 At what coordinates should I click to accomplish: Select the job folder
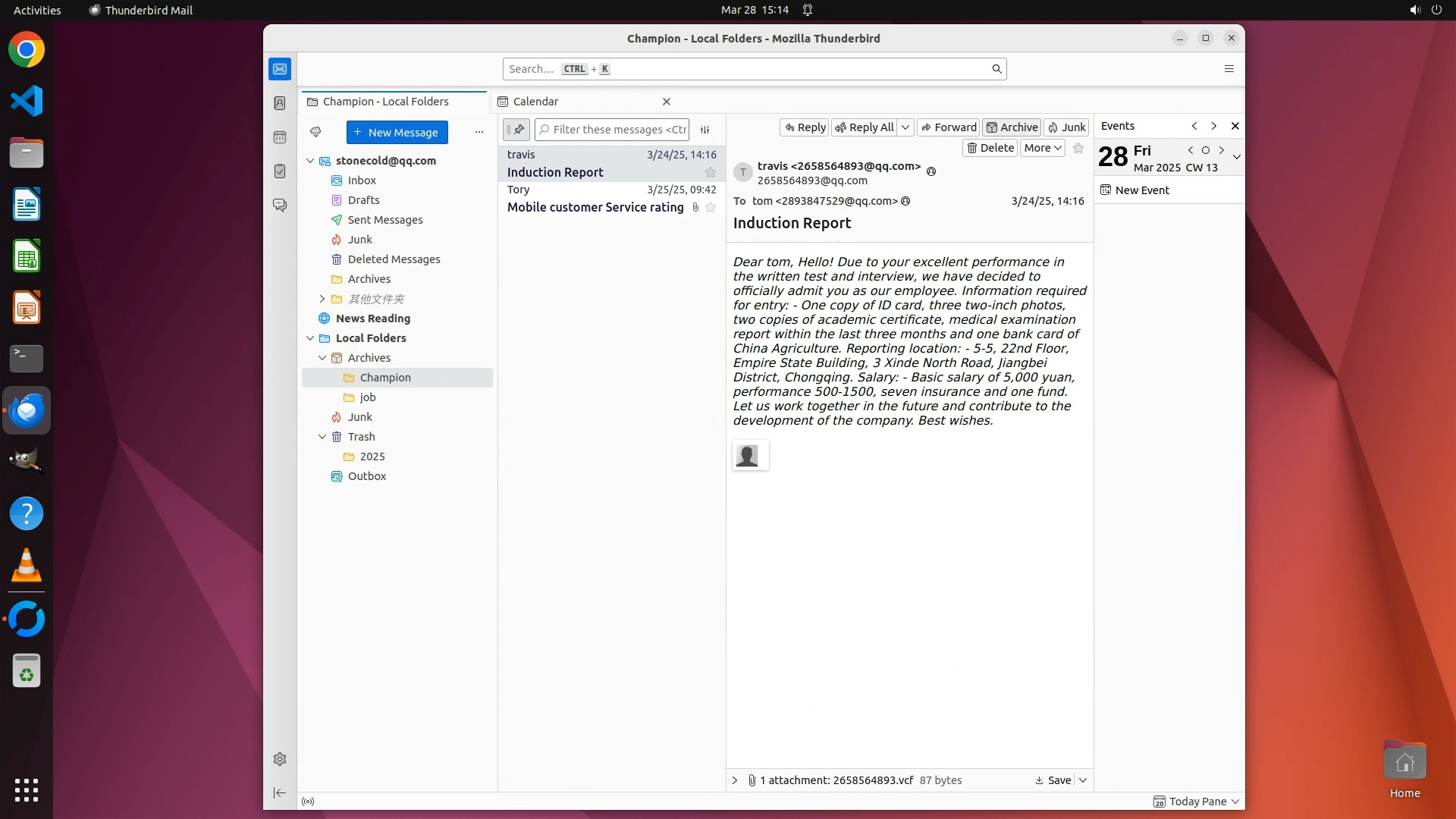[368, 397]
